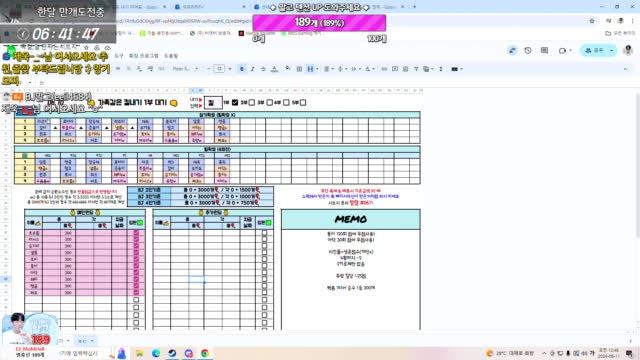The height and width of the screenshot is (360, 640).
Task: Choose the cell borders tool
Action: click(x=299, y=69)
